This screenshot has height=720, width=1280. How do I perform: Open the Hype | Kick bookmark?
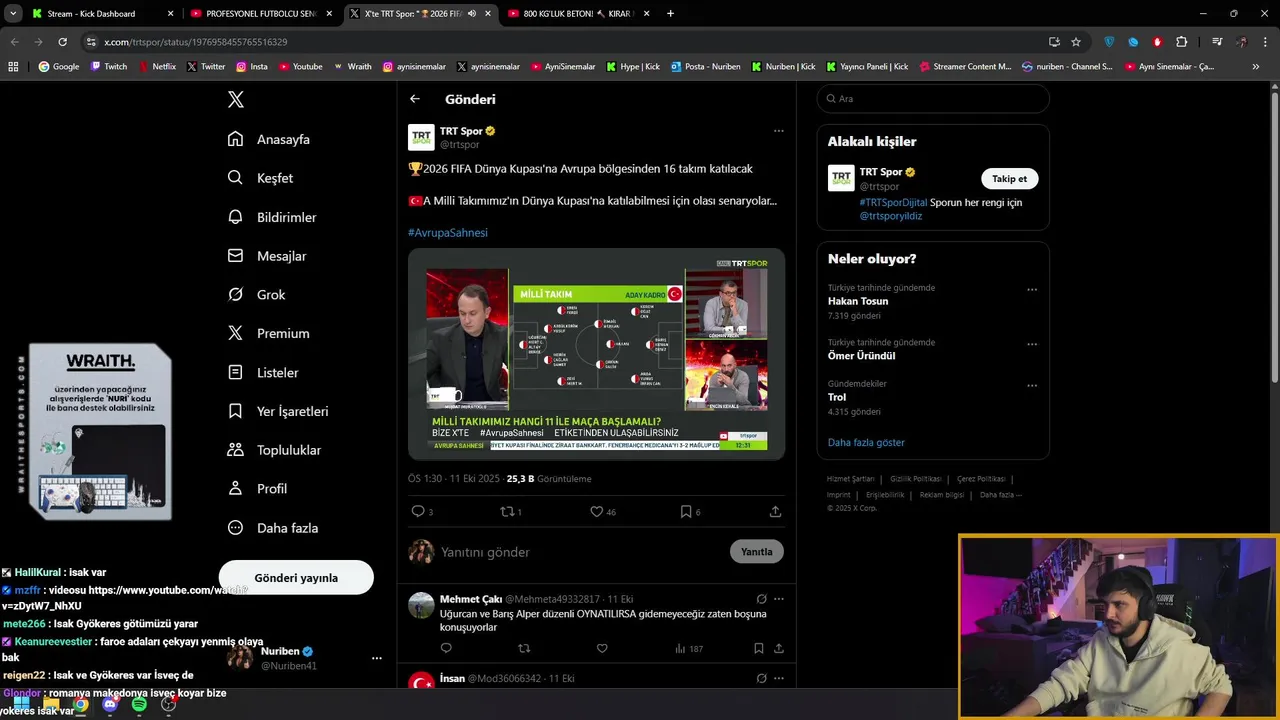click(x=633, y=67)
